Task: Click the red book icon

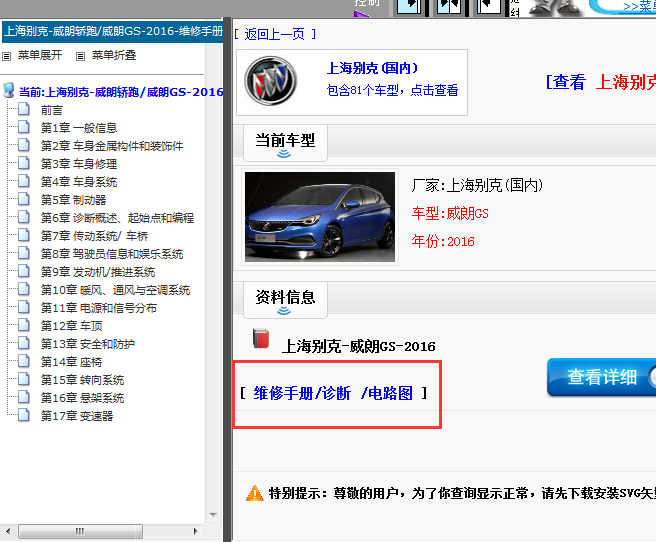Action: [x=261, y=339]
